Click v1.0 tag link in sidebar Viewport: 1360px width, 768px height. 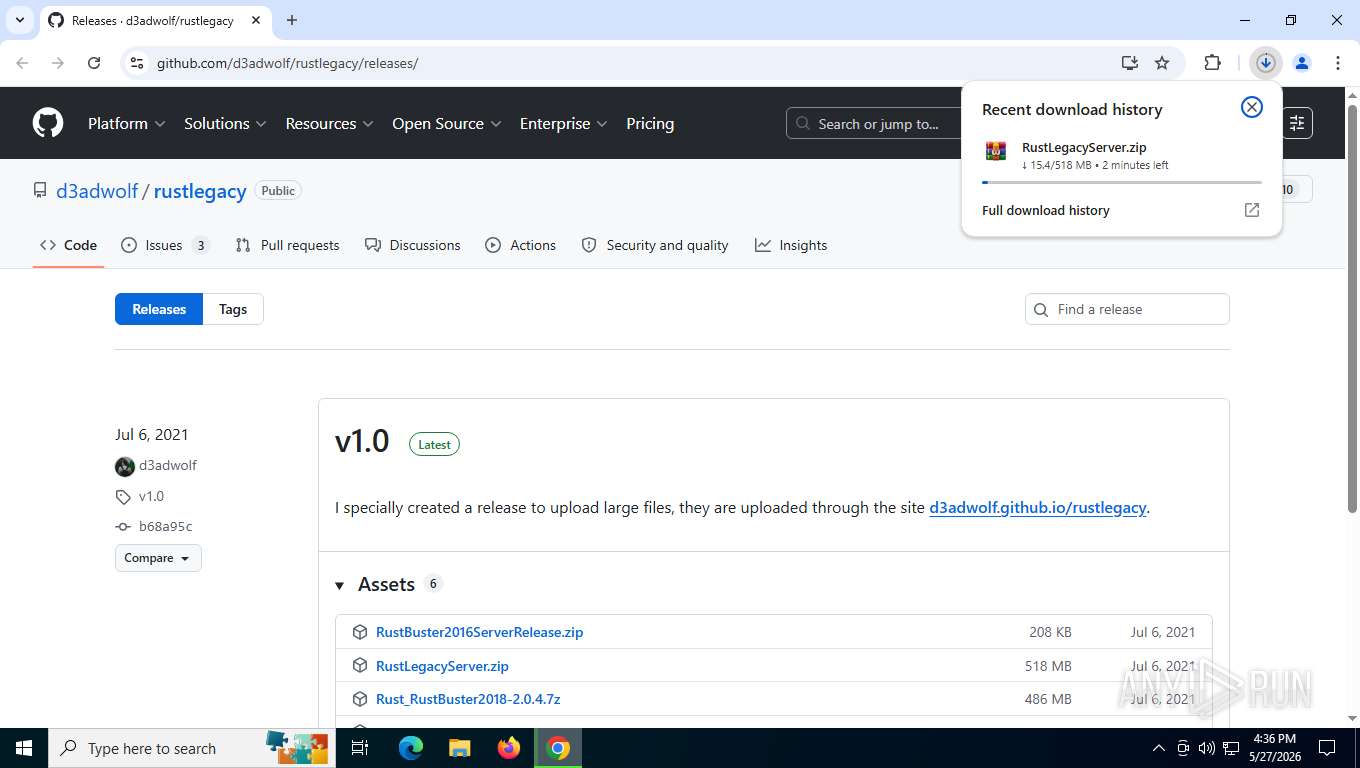[x=151, y=496]
